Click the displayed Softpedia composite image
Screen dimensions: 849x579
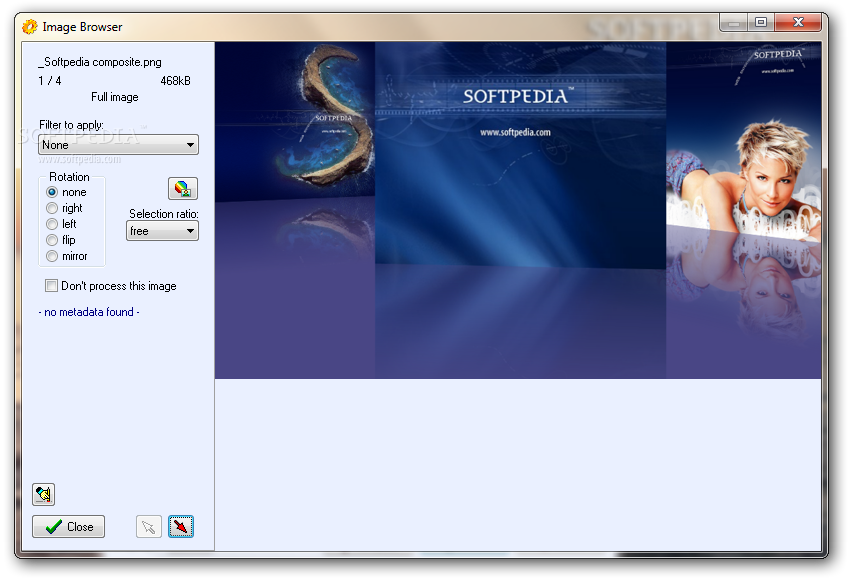click(518, 210)
